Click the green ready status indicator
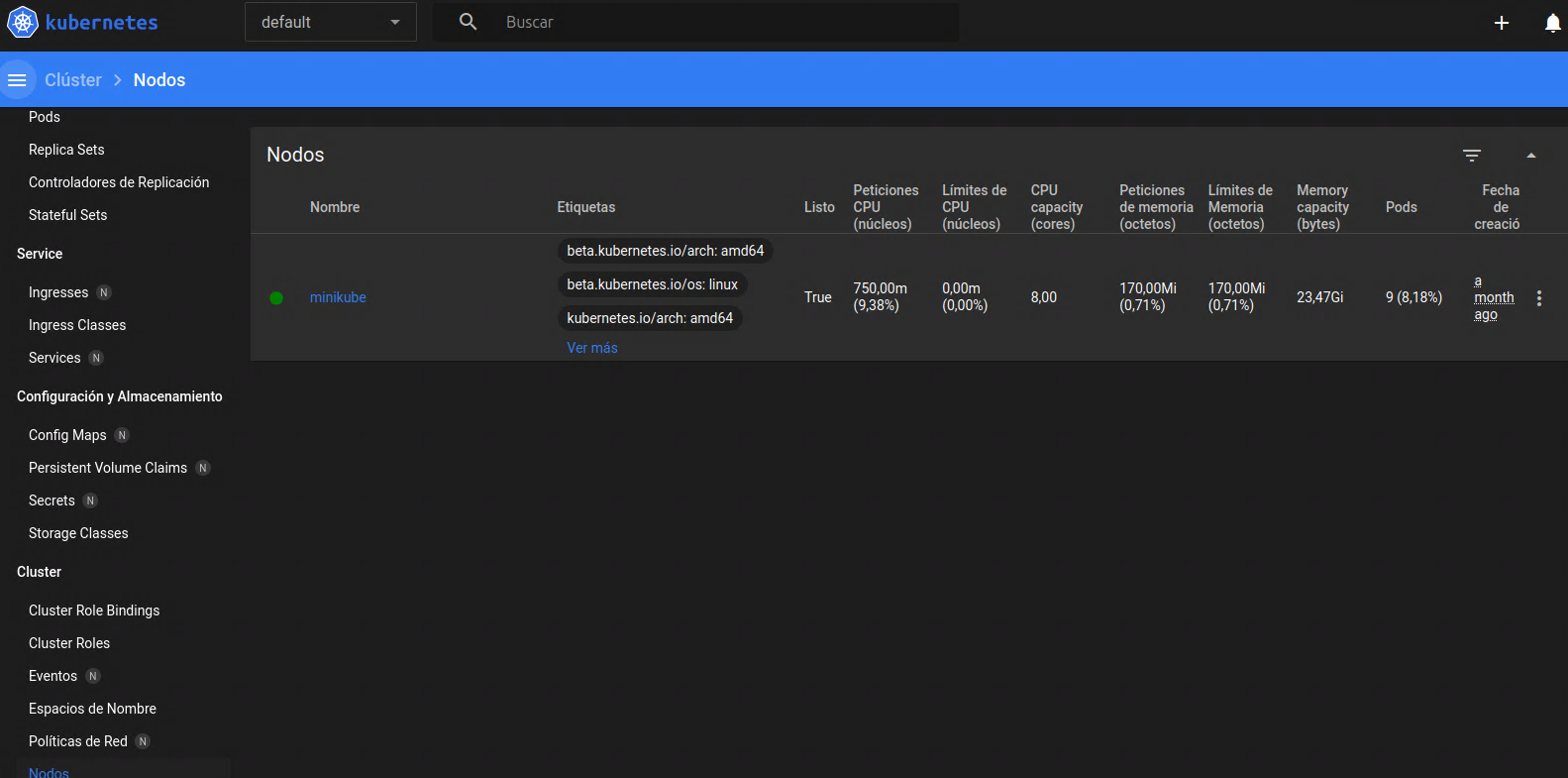 pyautogui.click(x=276, y=298)
